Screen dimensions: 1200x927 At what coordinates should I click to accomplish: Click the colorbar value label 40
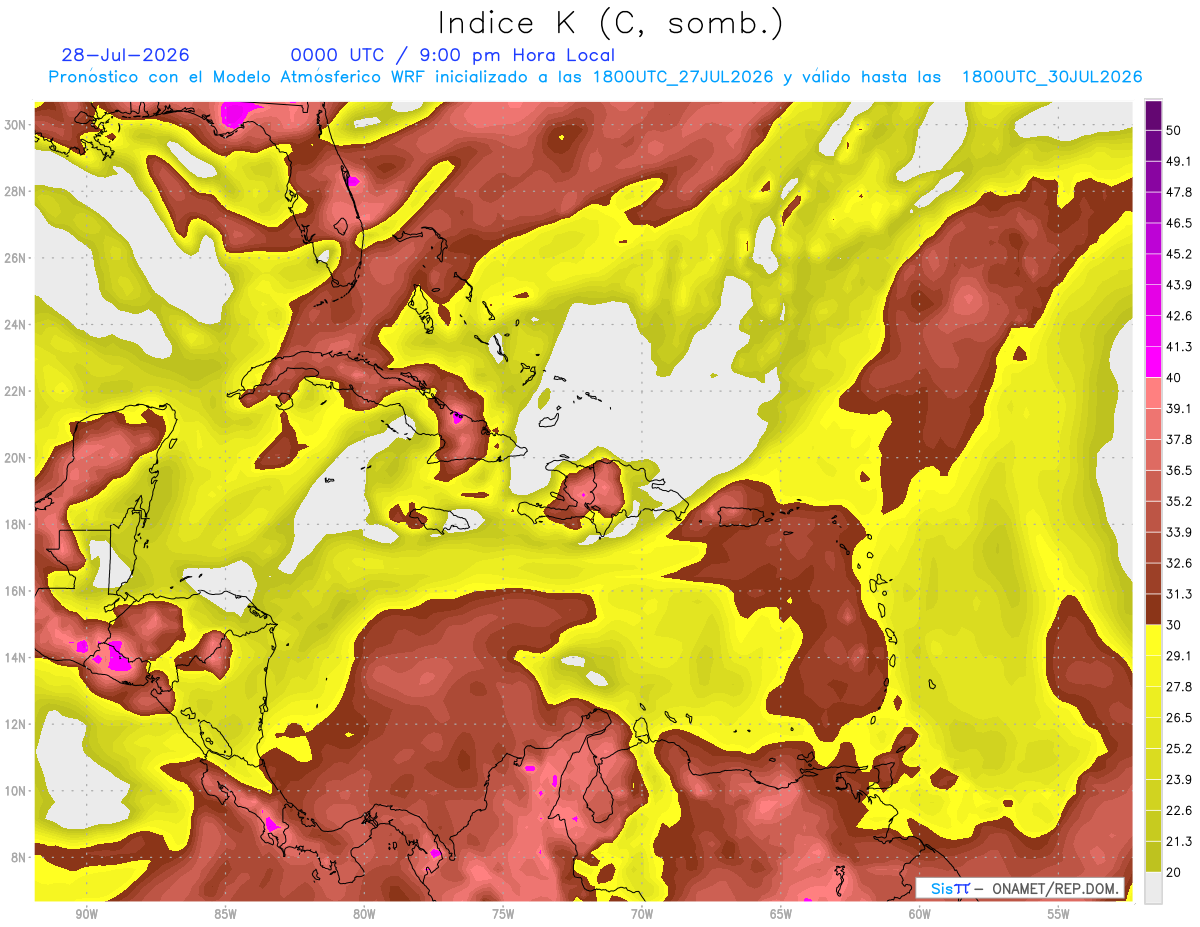pyautogui.click(x=1174, y=377)
